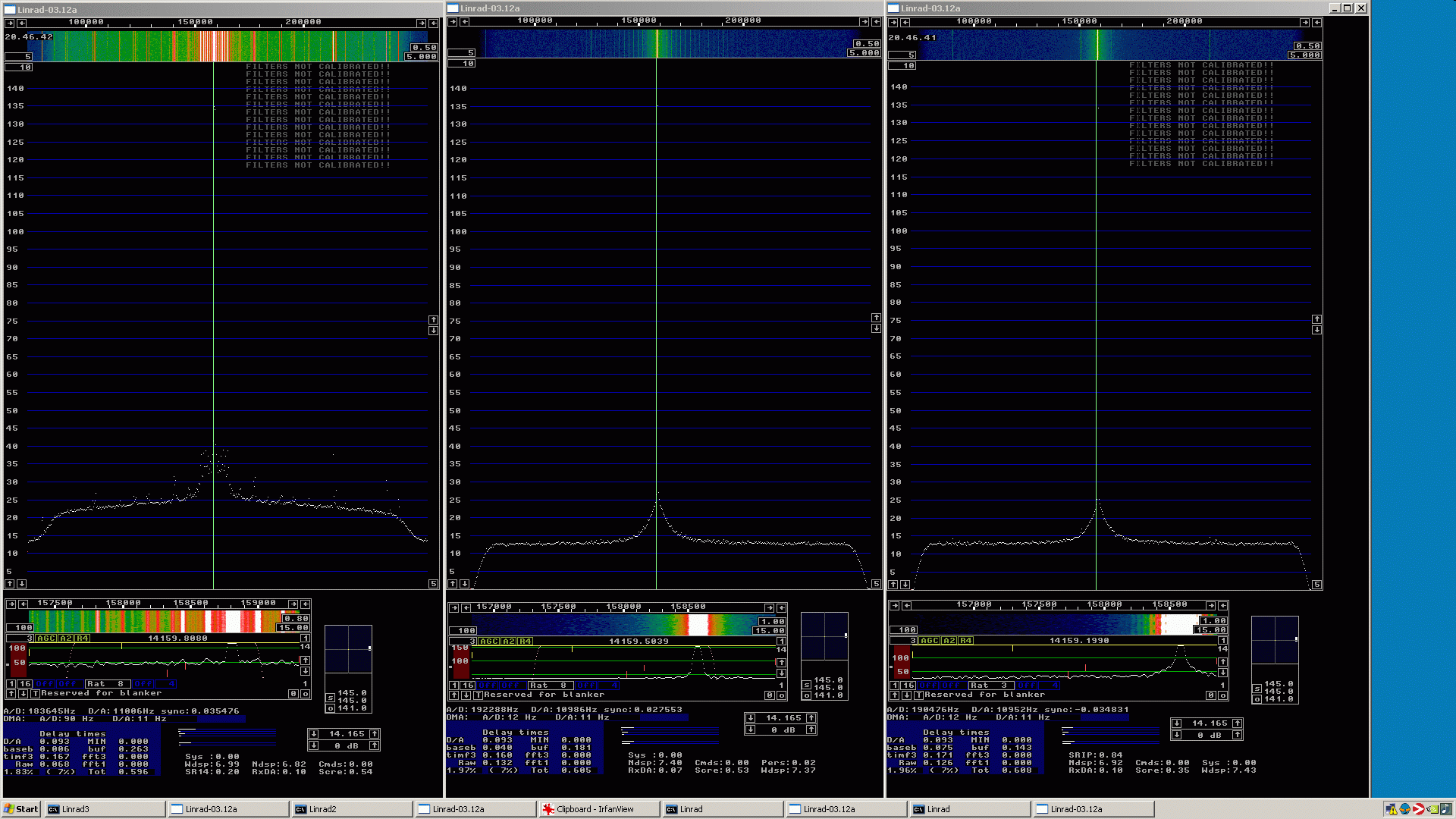This screenshot has height=819, width=1456.
Task: Toggle first blue Off button, left window
Action: coord(45,684)
